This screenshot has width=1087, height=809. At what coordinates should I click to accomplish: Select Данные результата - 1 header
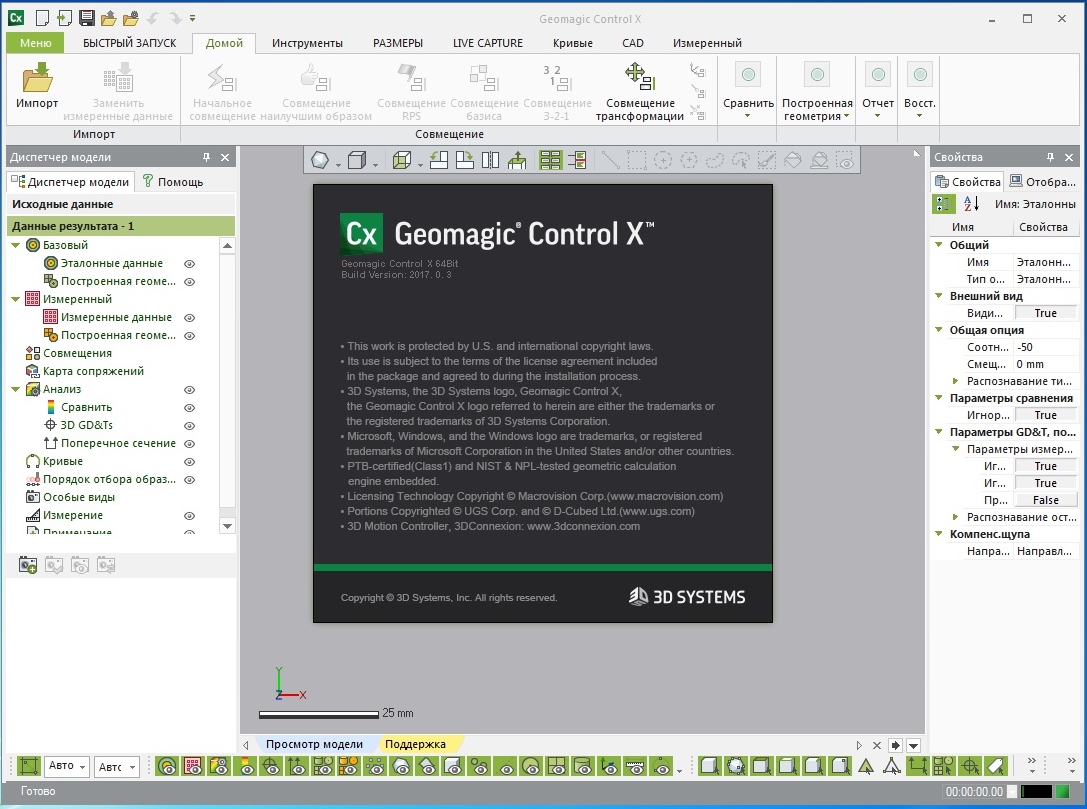[x=121, y=226]
